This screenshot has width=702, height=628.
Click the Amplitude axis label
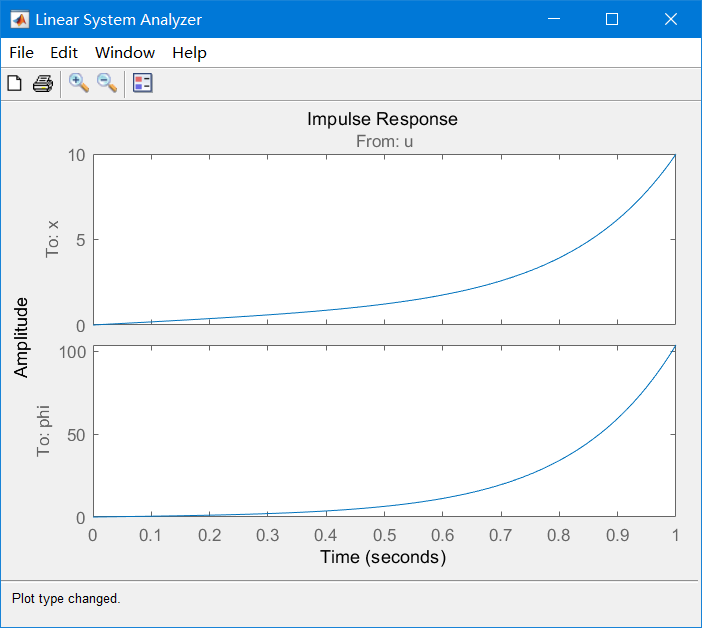click(21, 337)
